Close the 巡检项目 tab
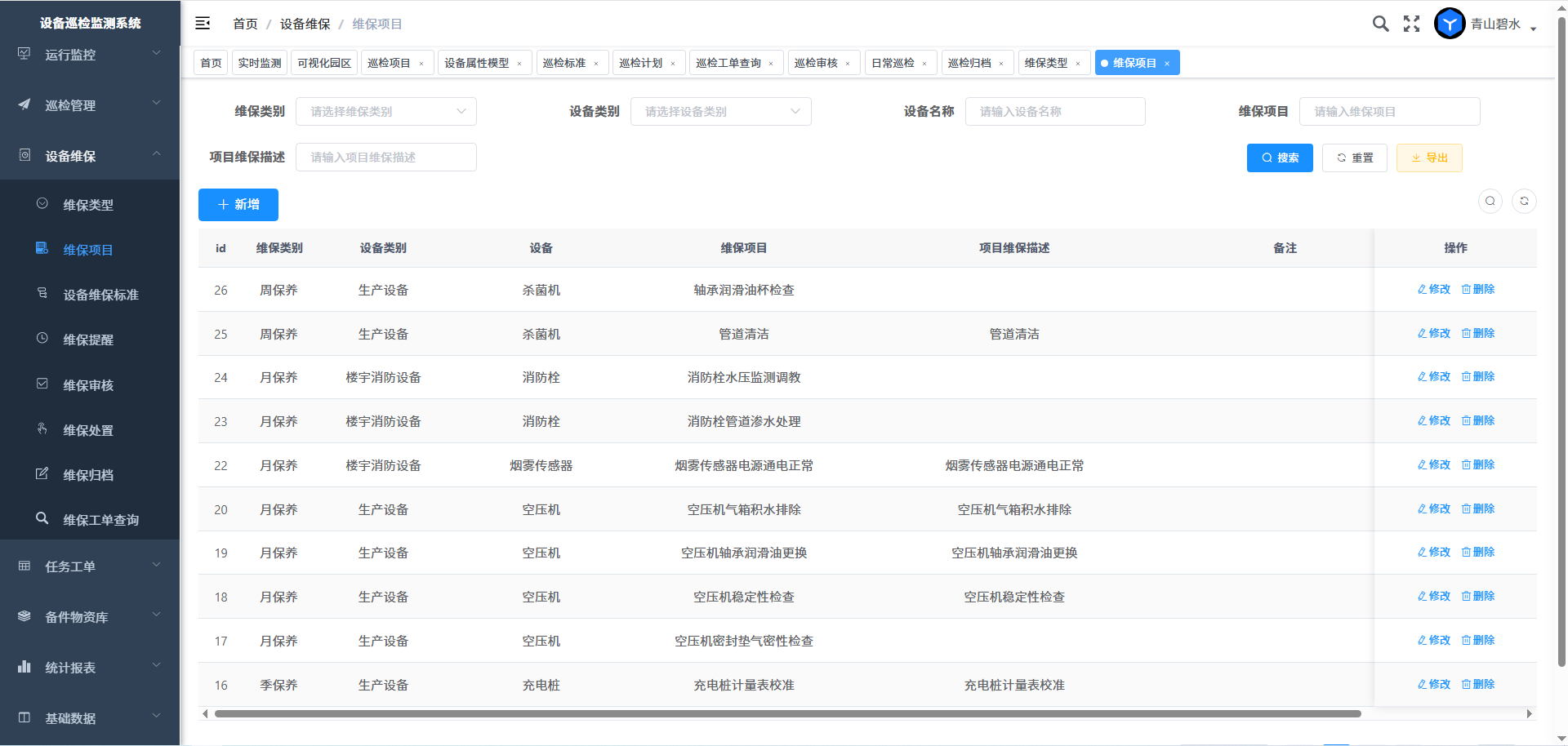The height and width of the screenshot is (746, 1568). tap(421, 64)
